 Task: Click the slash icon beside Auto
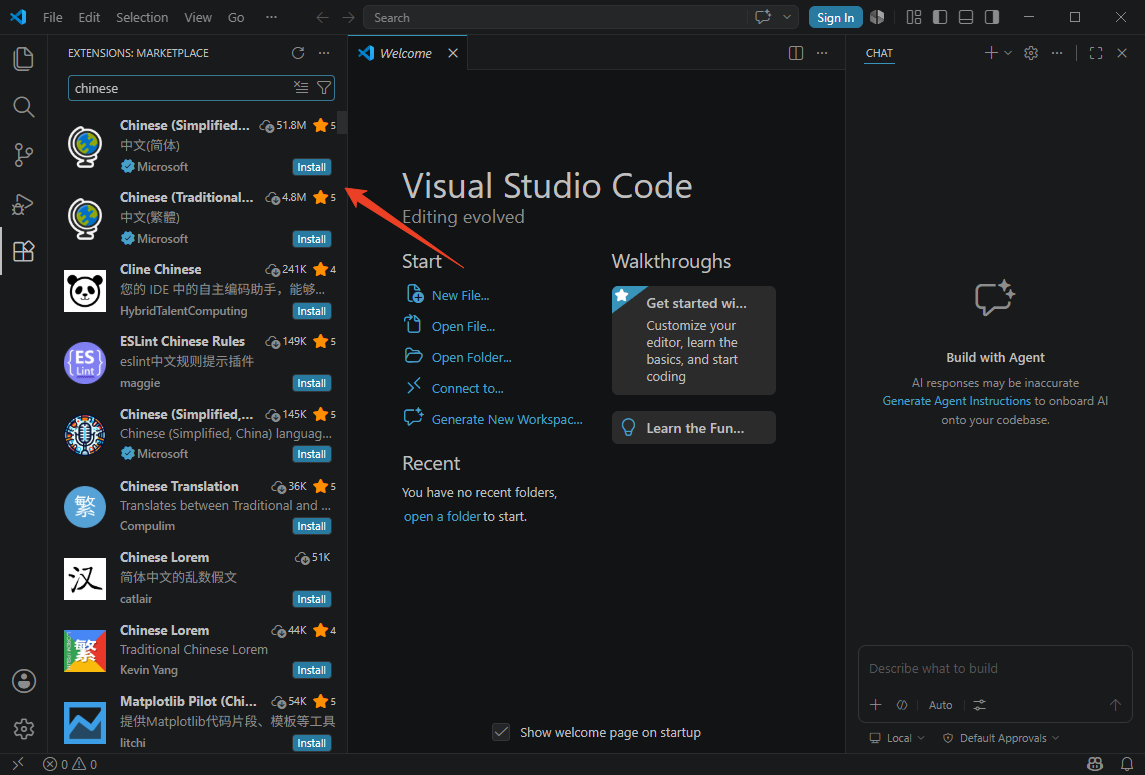point(903,705)
